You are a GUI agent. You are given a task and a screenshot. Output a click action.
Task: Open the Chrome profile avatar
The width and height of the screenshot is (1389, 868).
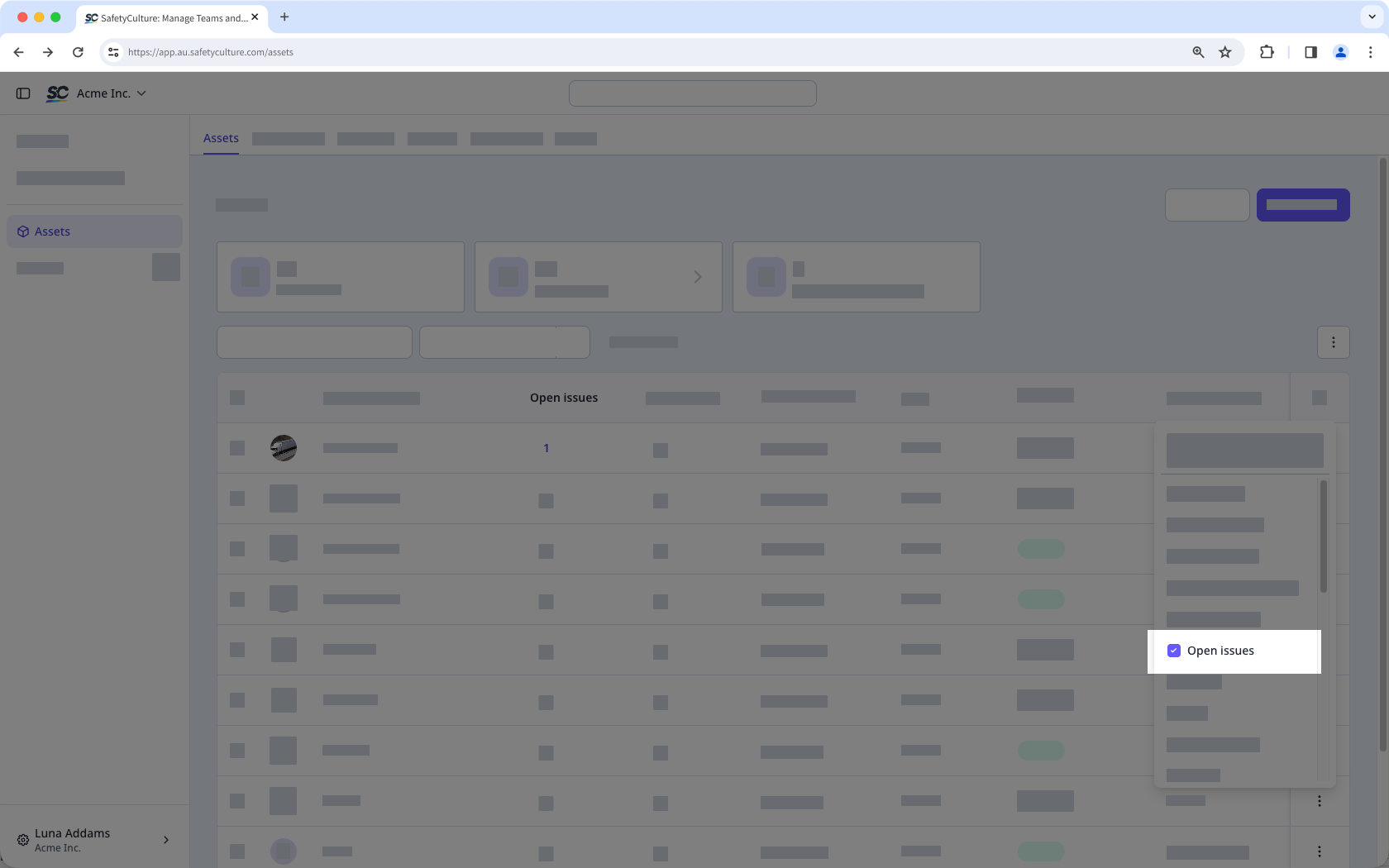click(x=1340, y=52)
